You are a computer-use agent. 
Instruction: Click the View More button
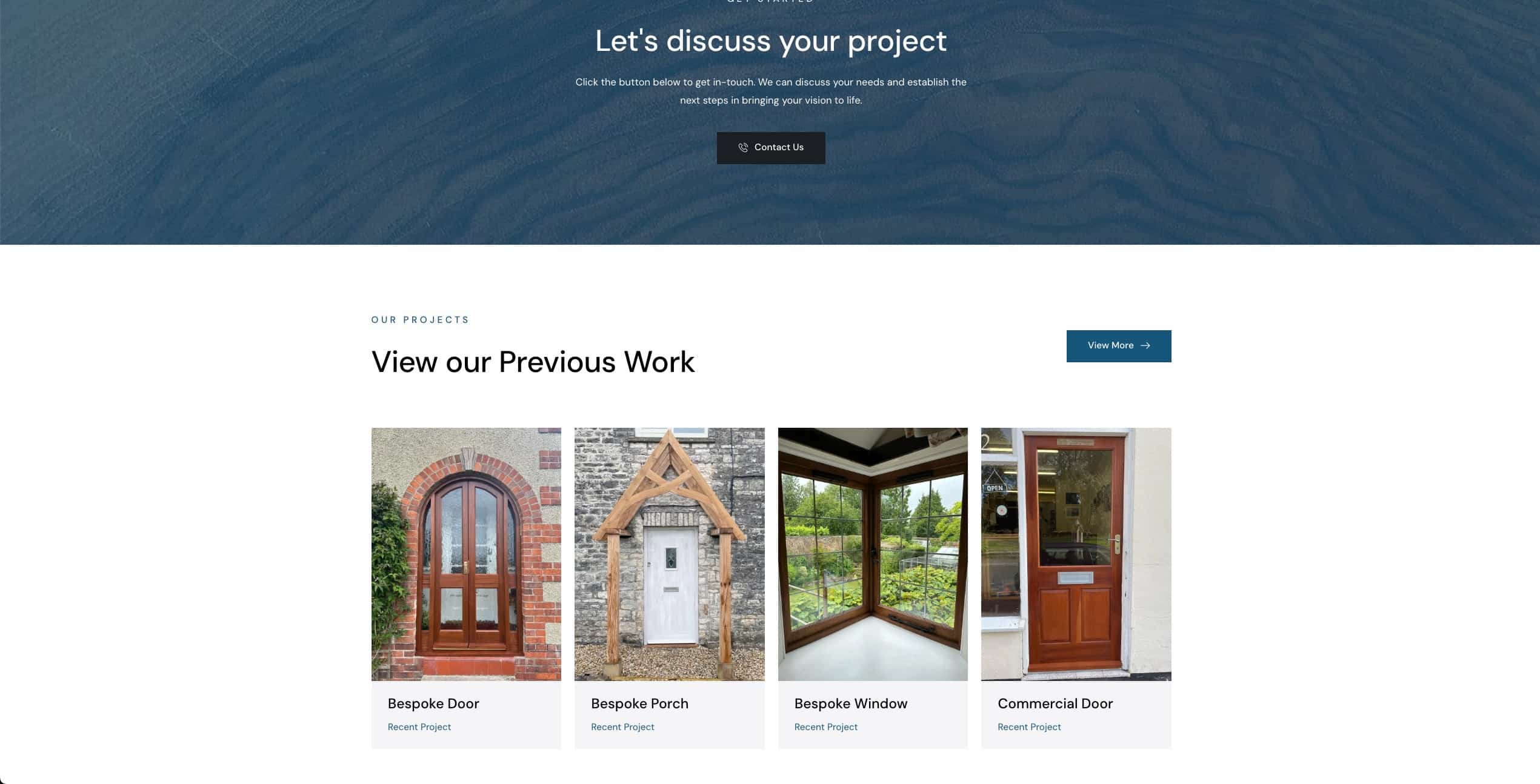[x=1119, y=346]
